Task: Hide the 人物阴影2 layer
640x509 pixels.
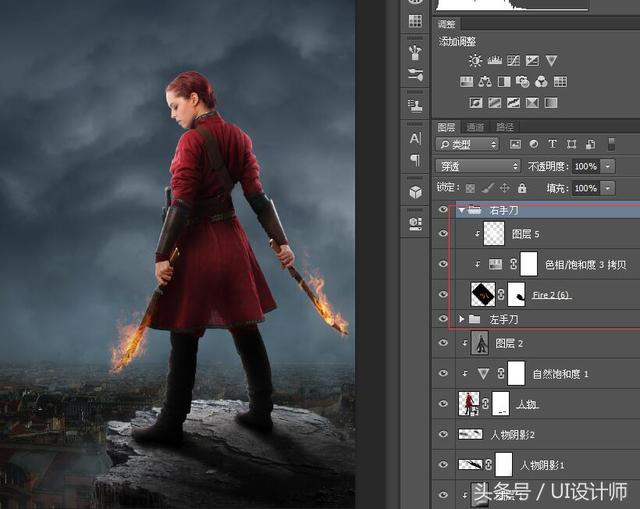Action: [x=443, y=434]
